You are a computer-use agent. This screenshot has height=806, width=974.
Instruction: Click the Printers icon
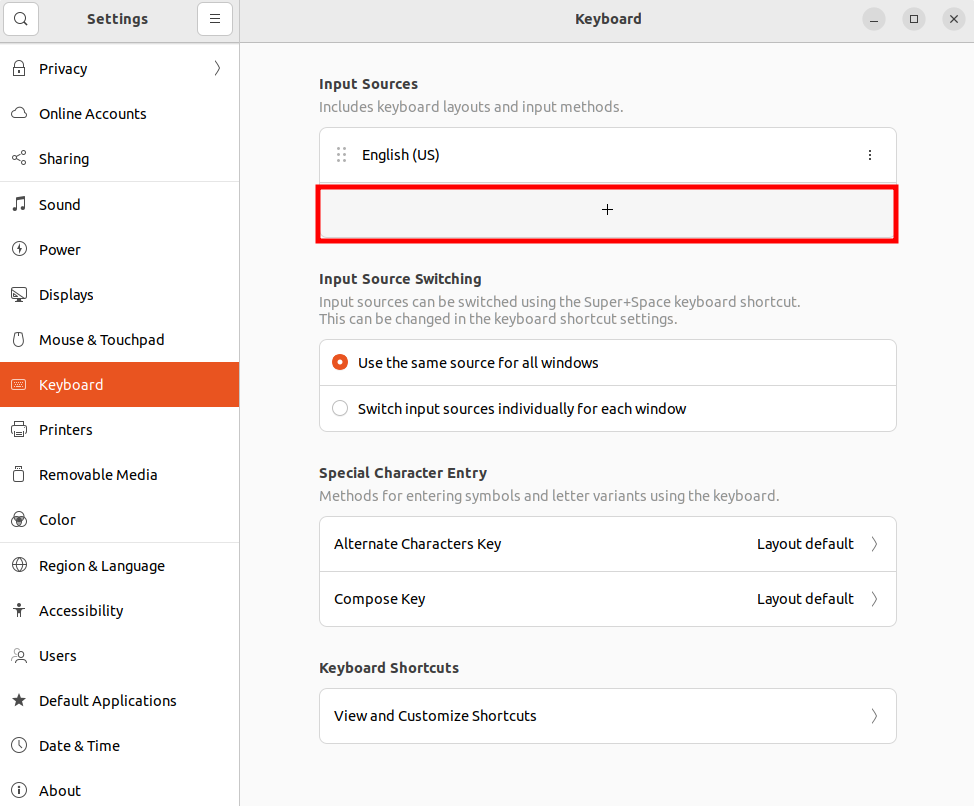click(19, 430)
